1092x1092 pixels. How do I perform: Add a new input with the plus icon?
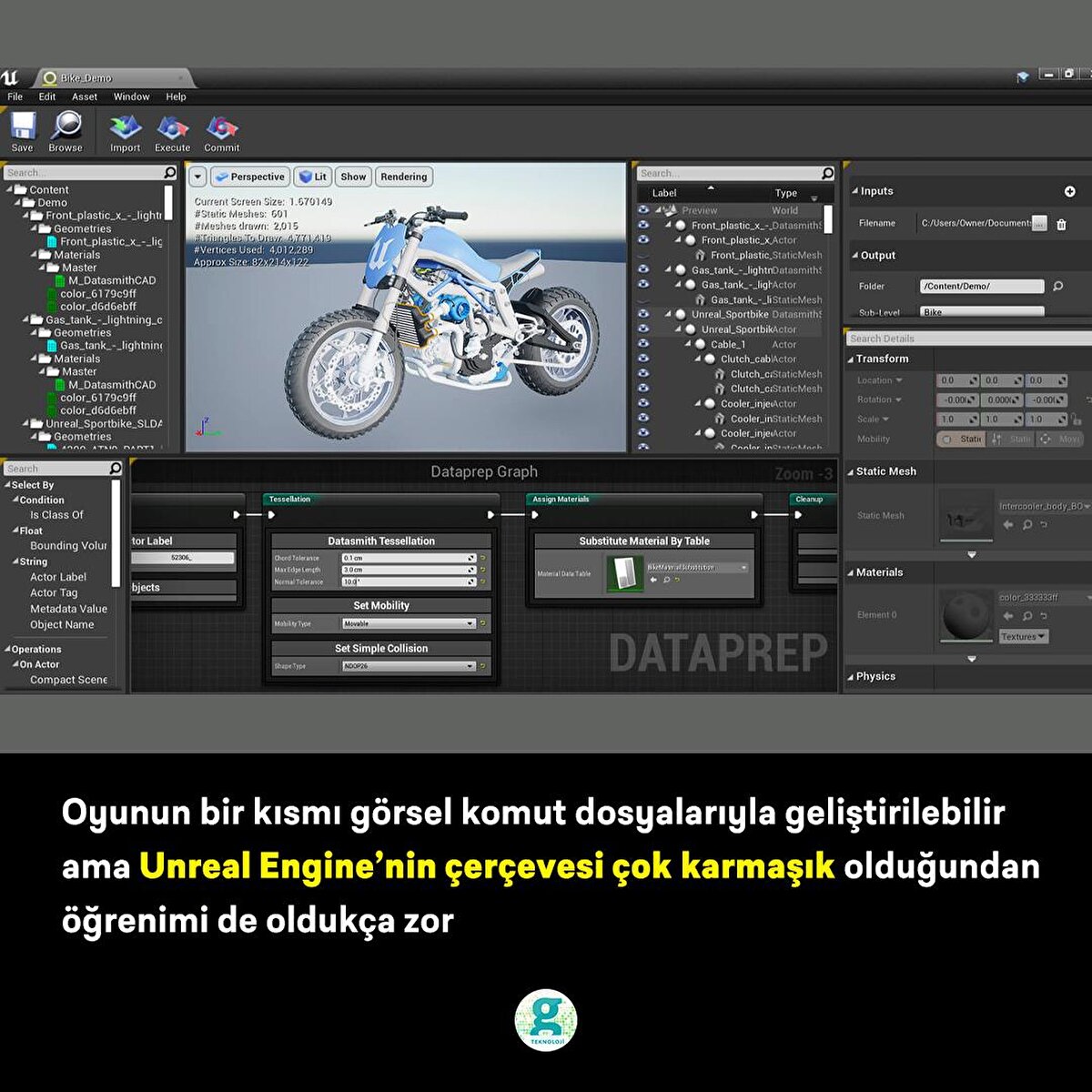tap(1070, 191)
